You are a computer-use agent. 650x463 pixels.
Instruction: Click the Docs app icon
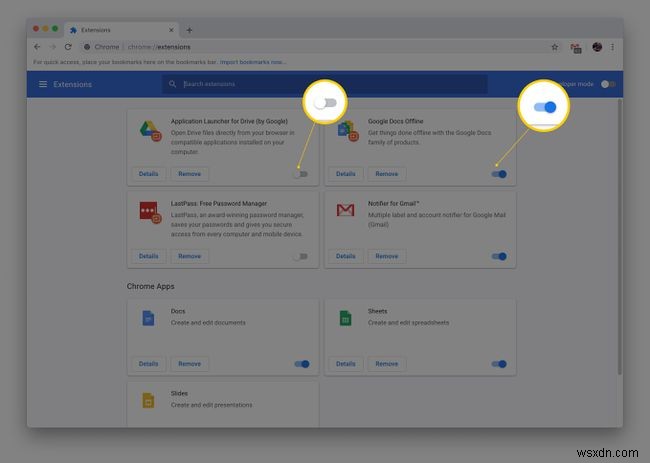pyautogui.click(x=148, y=318)
